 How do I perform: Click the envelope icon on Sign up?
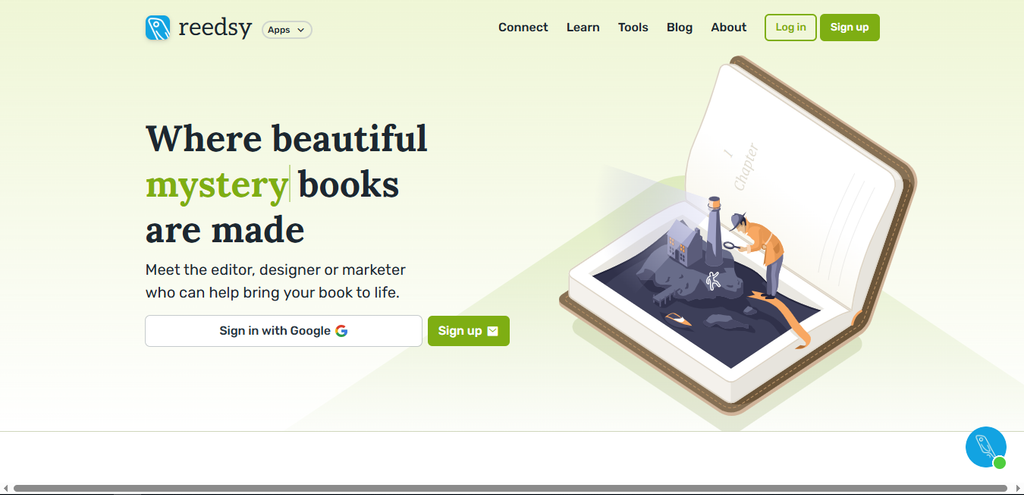click(493, 331)
